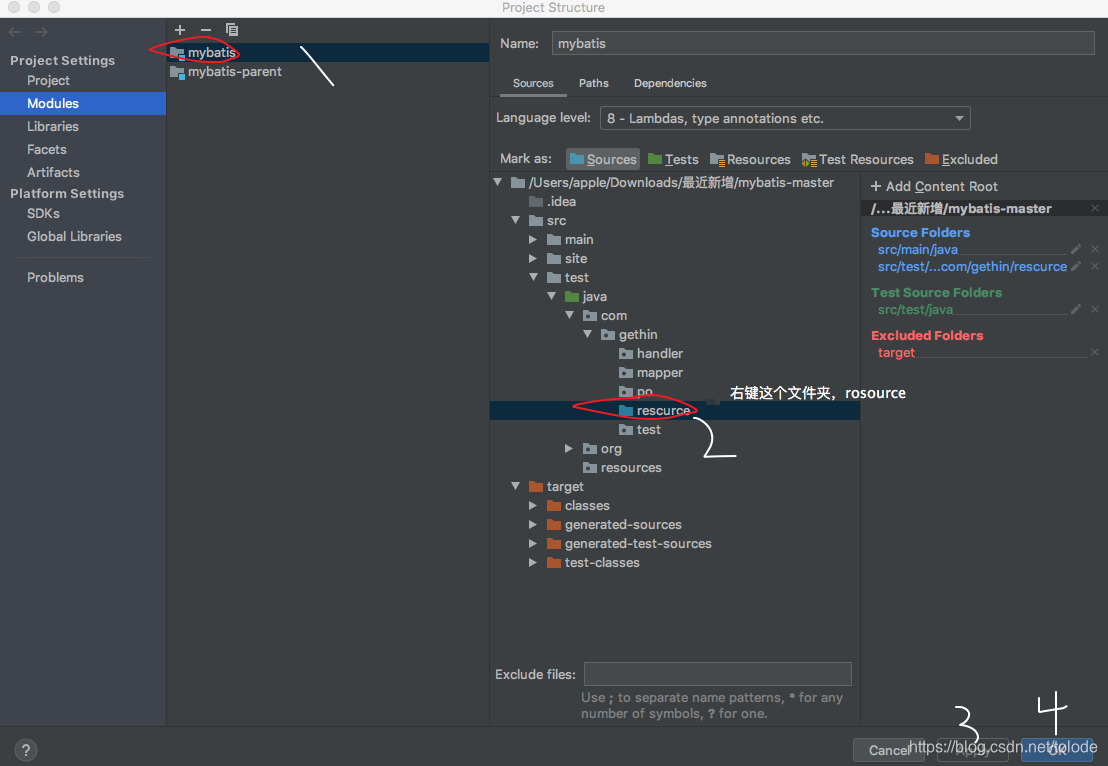Remove src/test/java test source folder

pos(1095,309)
